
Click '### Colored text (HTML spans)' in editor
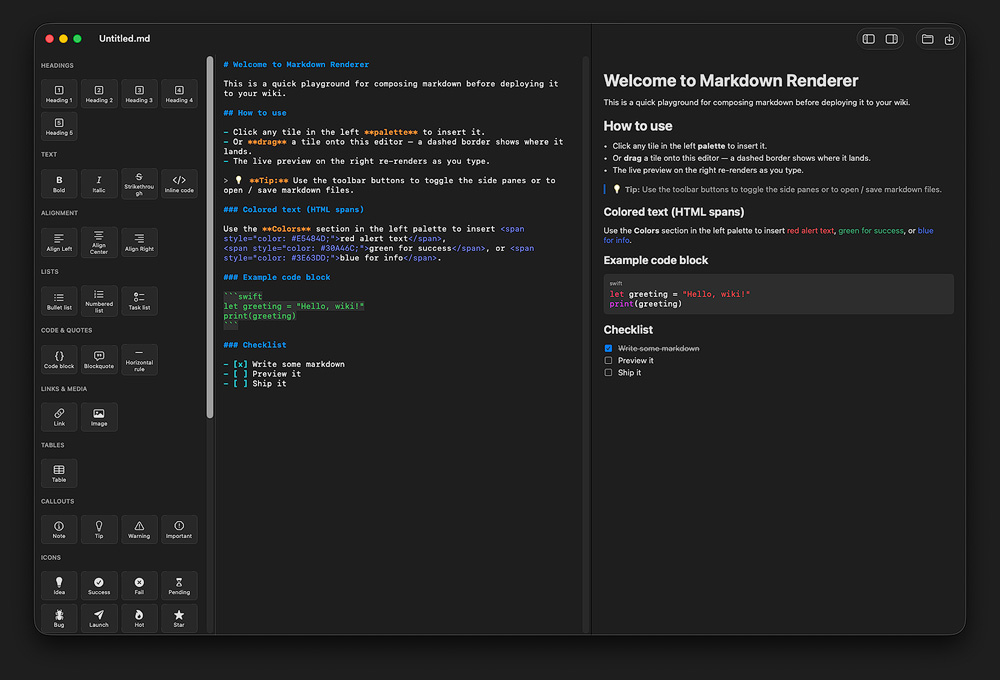pos(294,210)
